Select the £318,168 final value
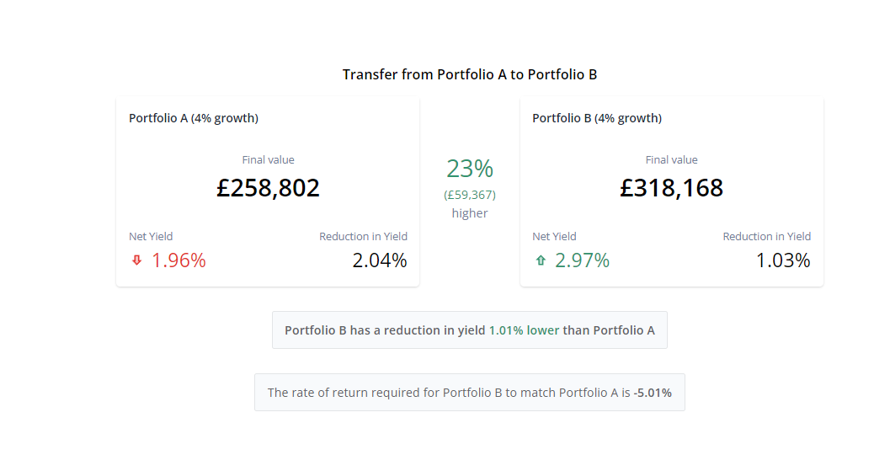Screen dimensions: 872x462 [671, 188]
